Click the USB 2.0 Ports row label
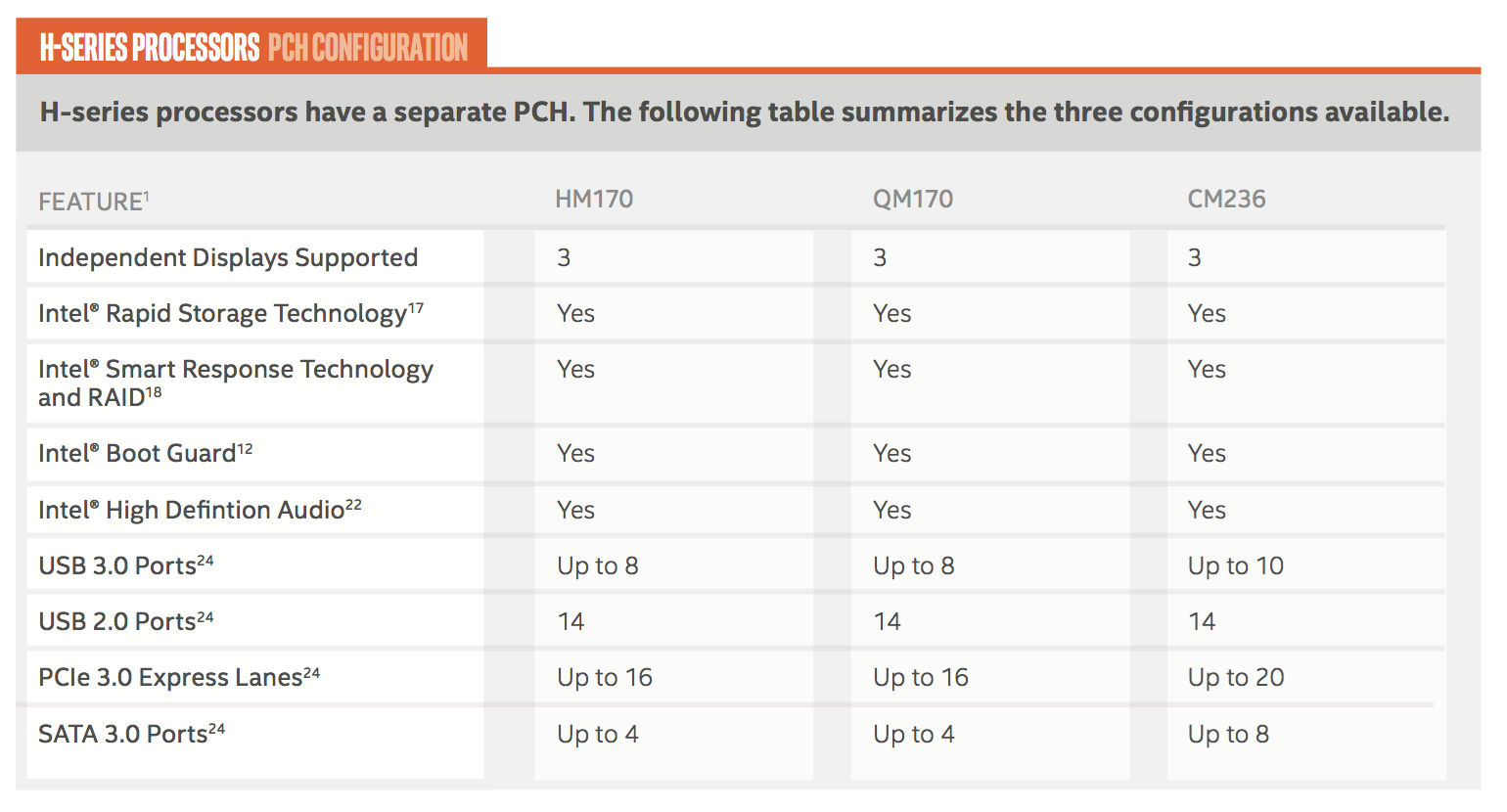The image size is (1507, 812). click(125, 621)
